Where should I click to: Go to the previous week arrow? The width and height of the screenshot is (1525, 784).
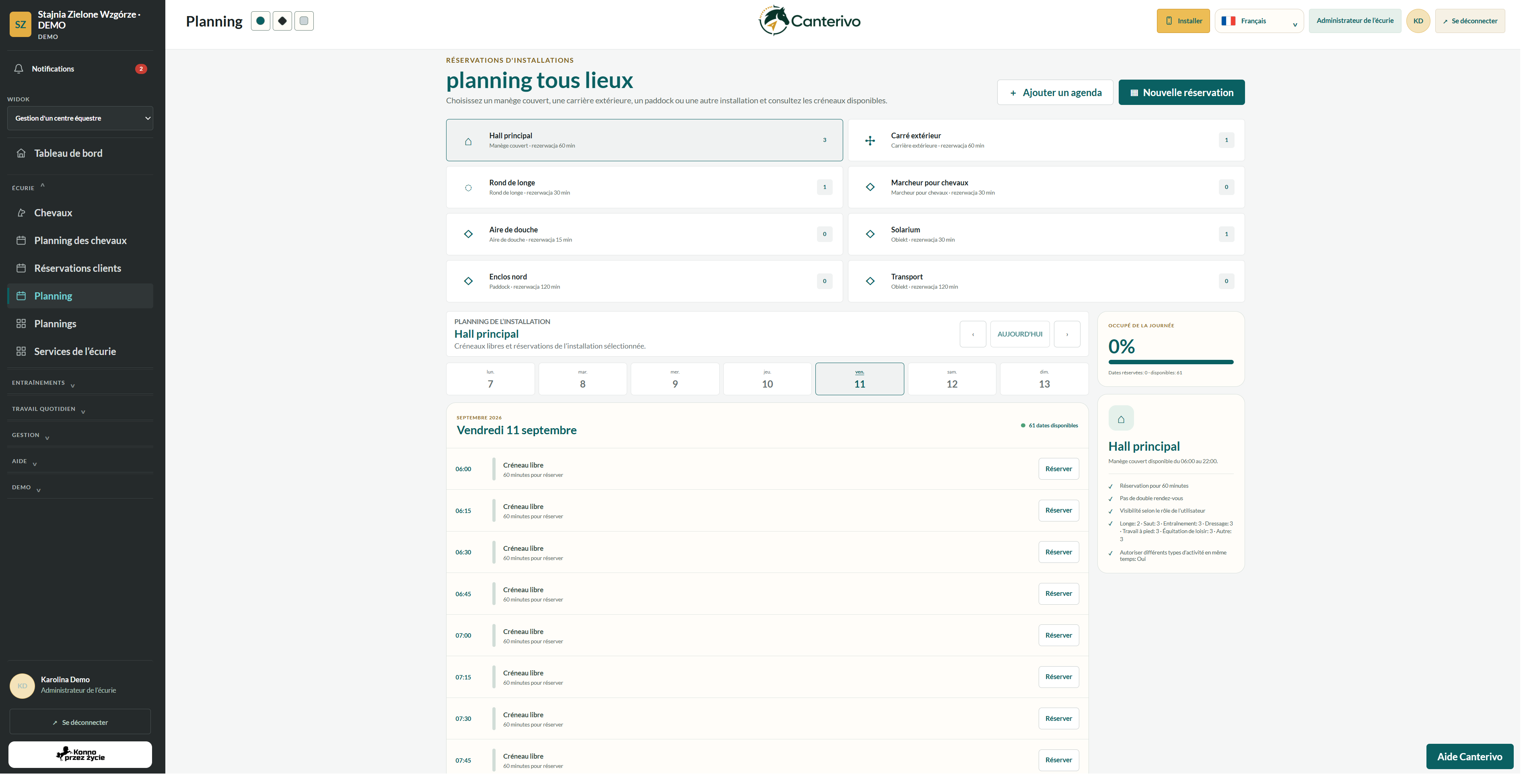pyautogui.click(x=973, y=335)
